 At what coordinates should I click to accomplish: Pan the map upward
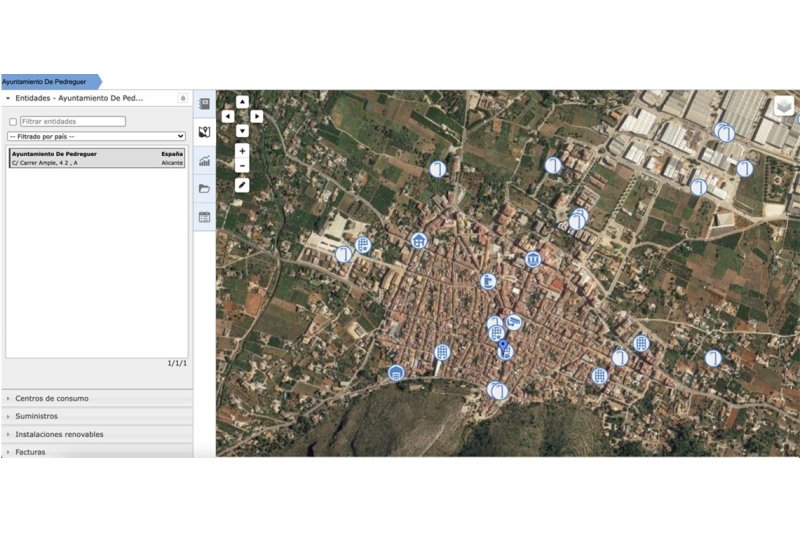[242, 102]
